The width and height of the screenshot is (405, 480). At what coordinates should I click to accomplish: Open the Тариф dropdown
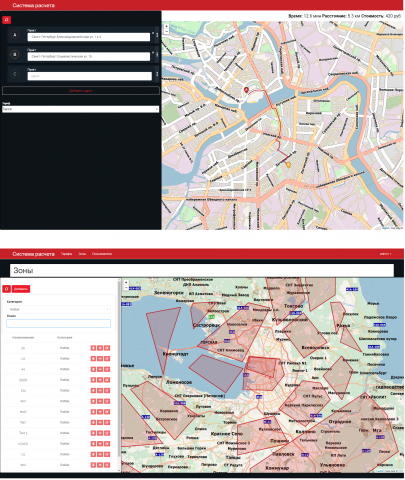[x=80, y=109]
